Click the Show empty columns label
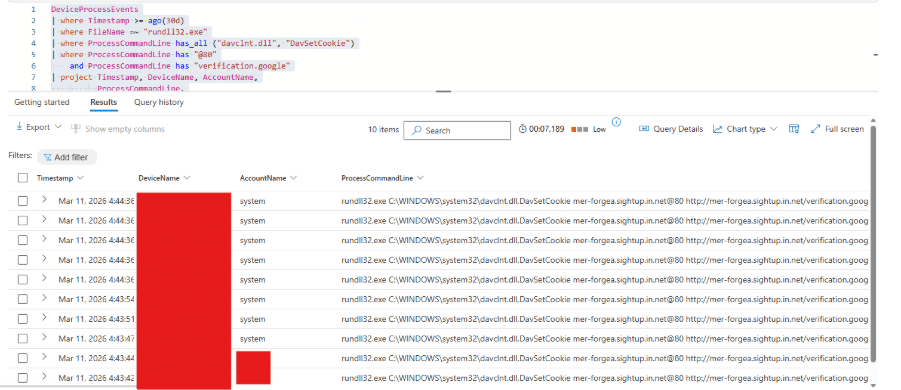The image size is (901, 390). pos(125,129)
